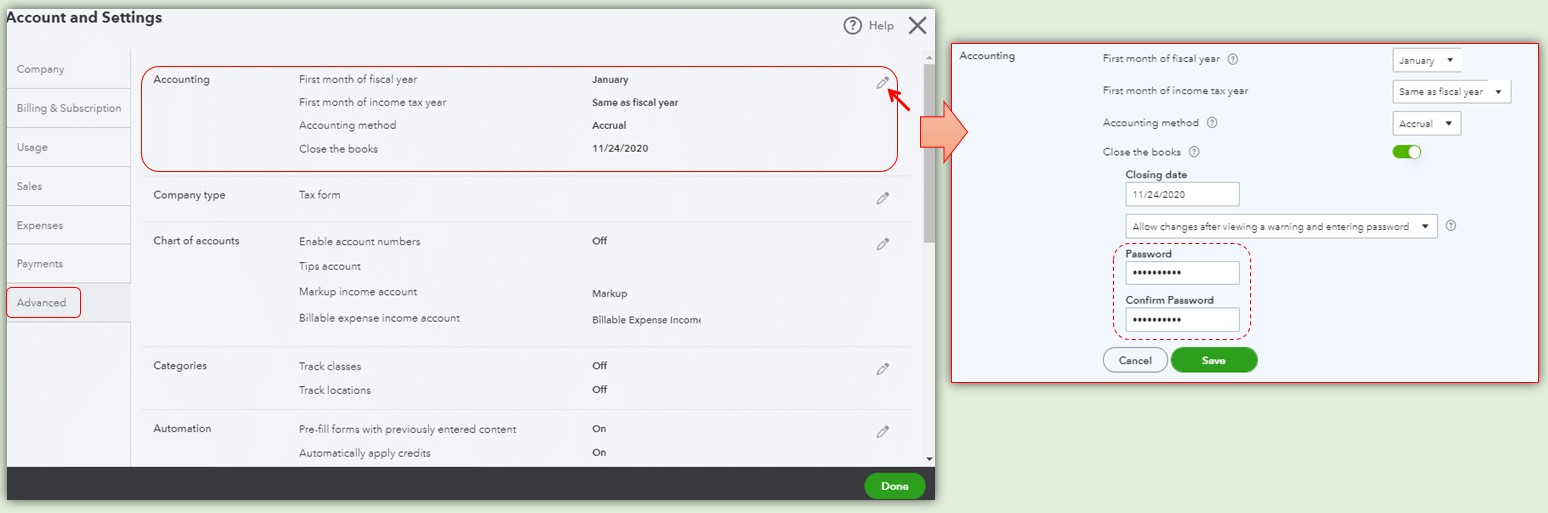Click Pre-fill forms with previously entered content
The height and width of the screenshot is (513, 1548).
pyautogui.click(x=408, y=429)
